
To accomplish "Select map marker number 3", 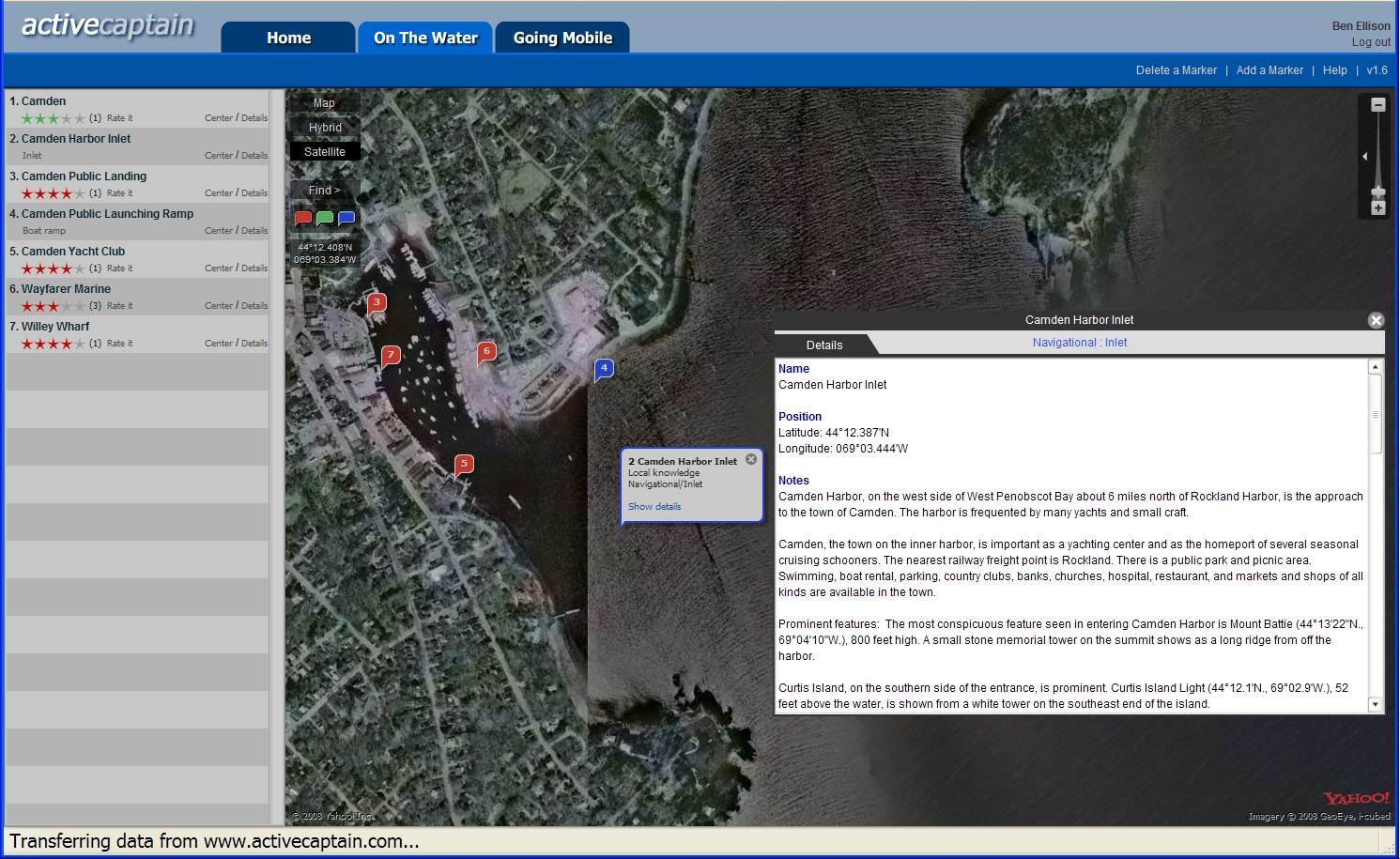I will tap(377, 303).
